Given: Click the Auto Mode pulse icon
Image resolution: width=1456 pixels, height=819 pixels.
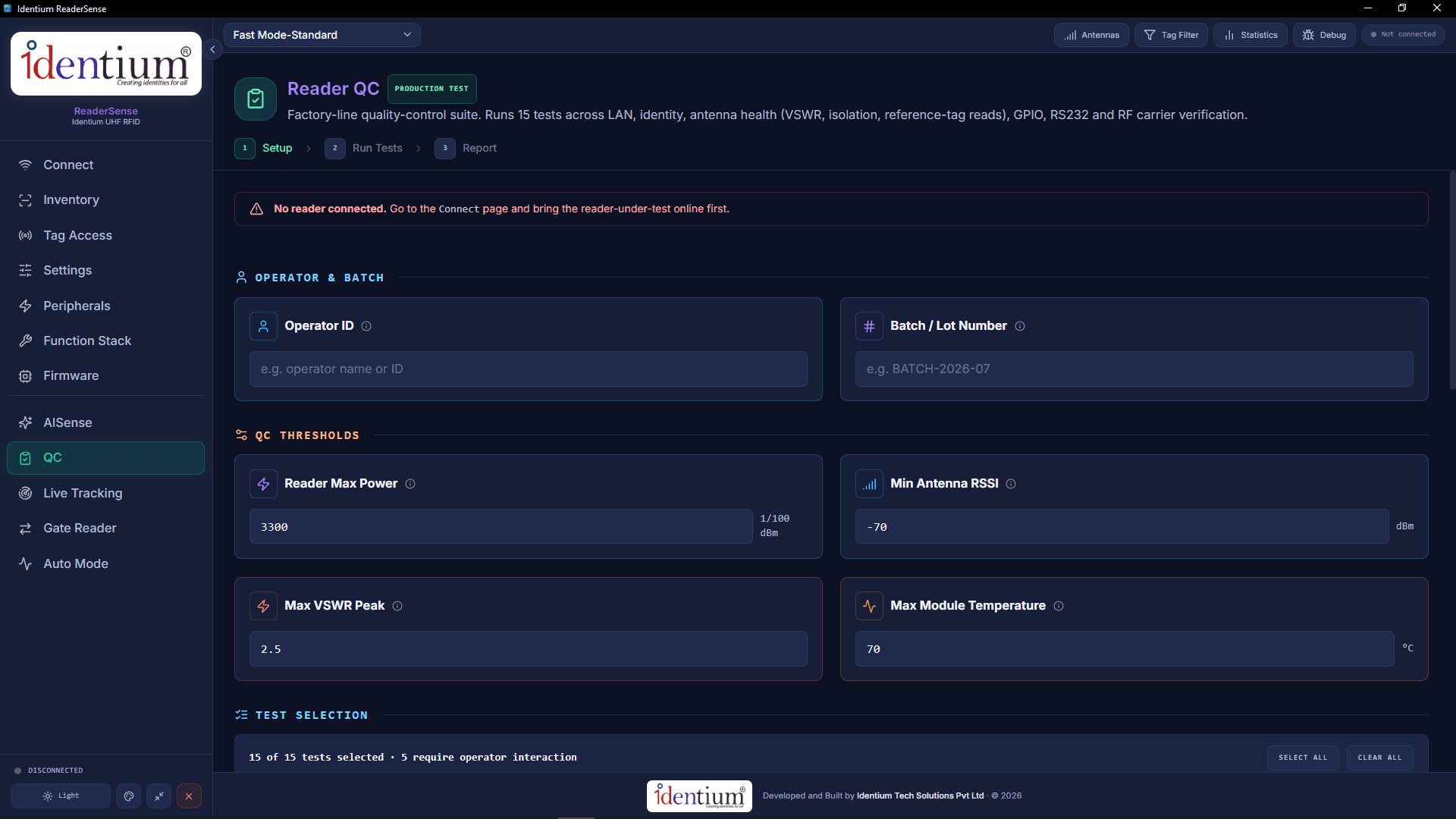Looking at the screenshot, I should pyautogui.click(x=25, y=564).
